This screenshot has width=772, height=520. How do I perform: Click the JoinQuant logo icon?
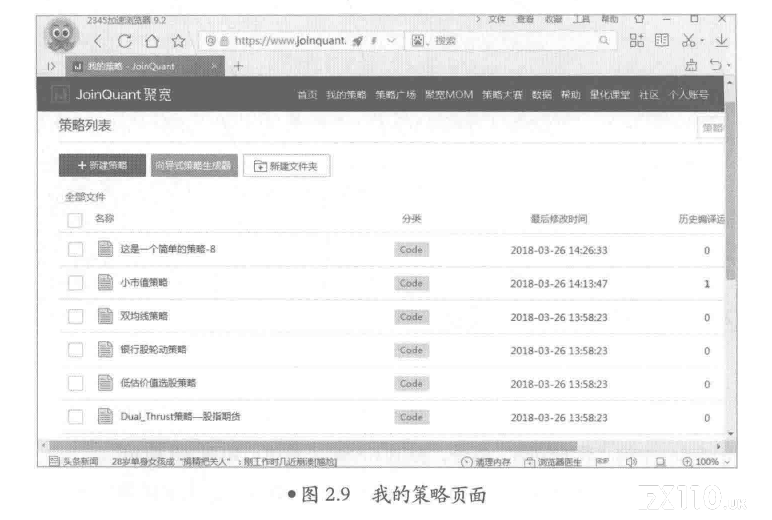[x=60, y=94]
